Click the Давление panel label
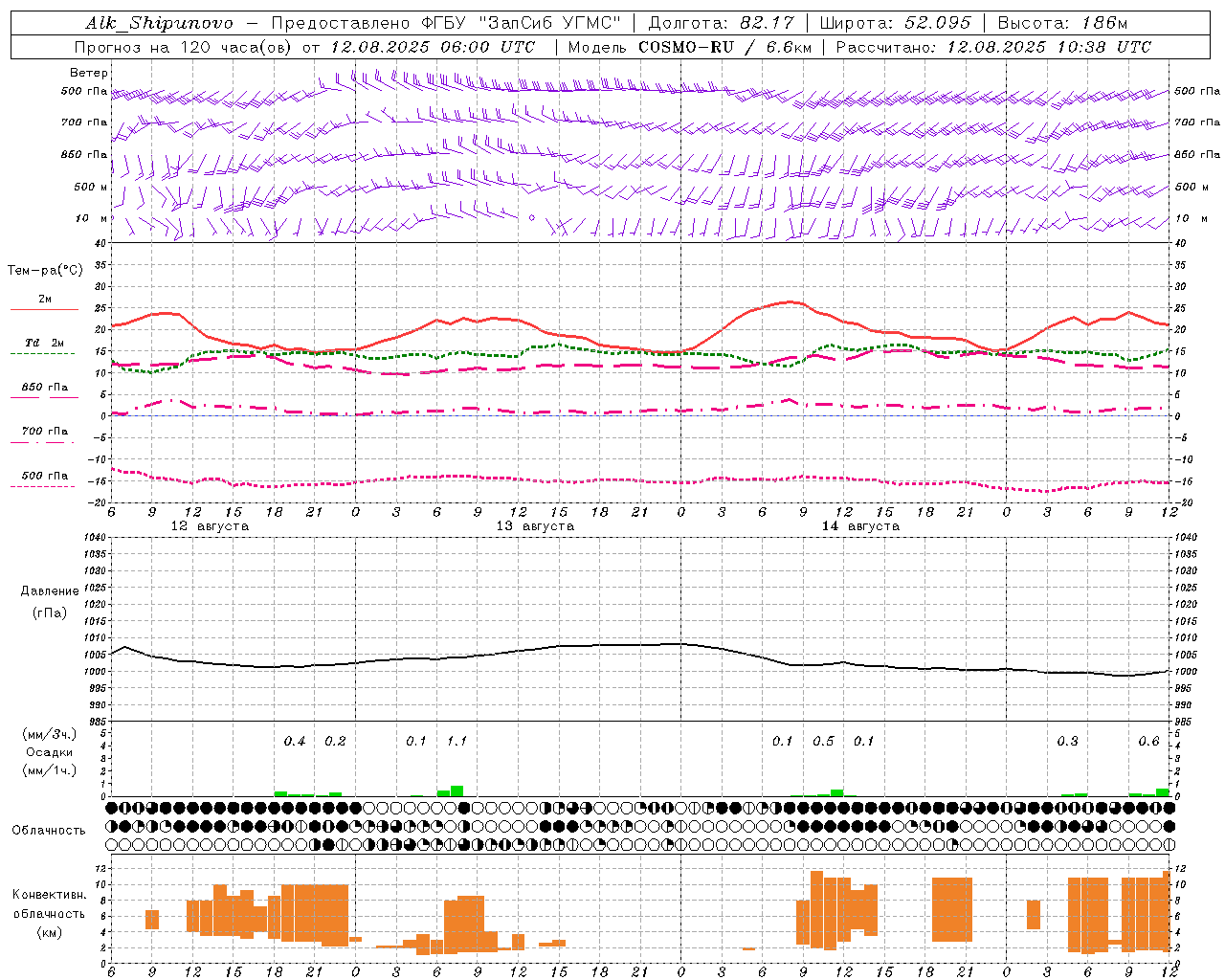 tap(49, 591)
